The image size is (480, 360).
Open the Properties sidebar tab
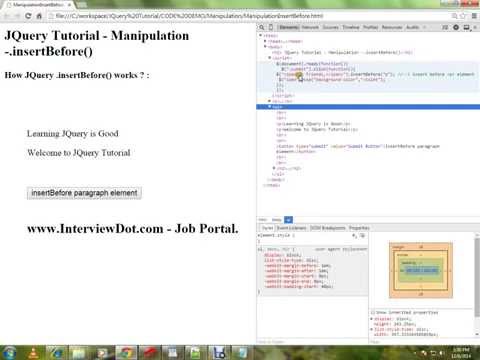359,228
